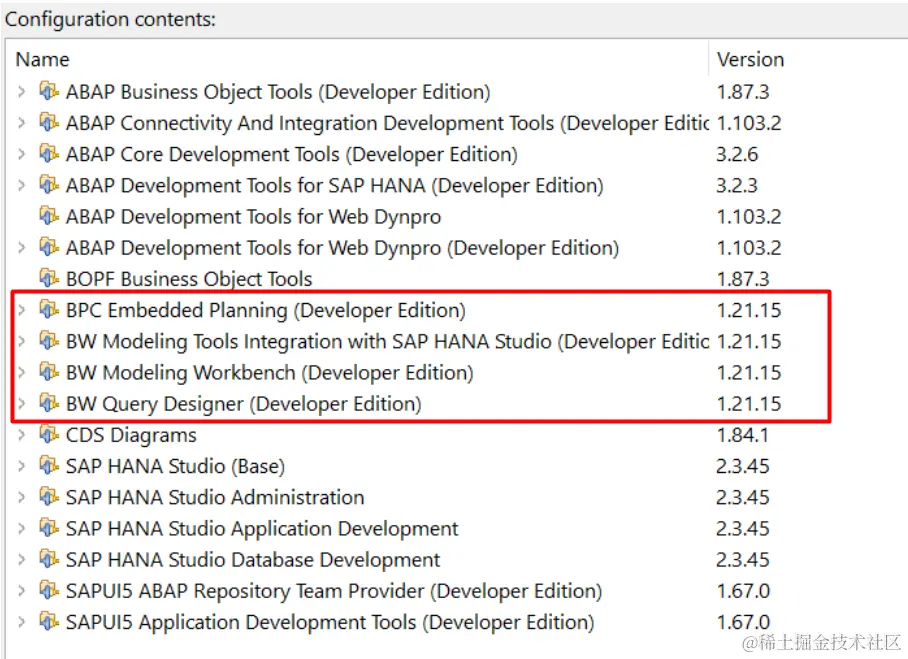
Task: Click the ABAP Development Tools for Web Dynpro icon
Action: [47, 216]
